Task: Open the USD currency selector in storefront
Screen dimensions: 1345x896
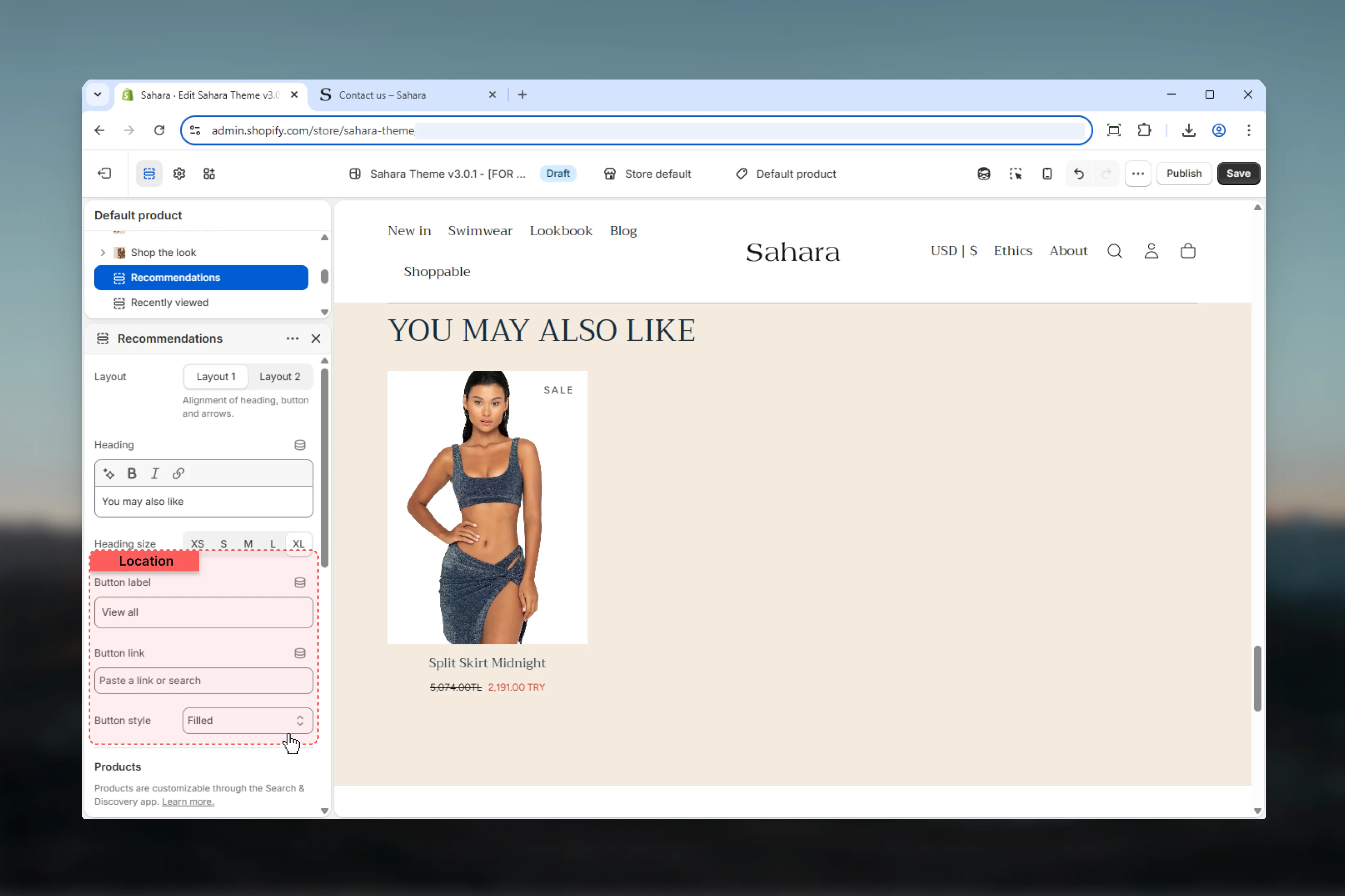Action: 953,251
